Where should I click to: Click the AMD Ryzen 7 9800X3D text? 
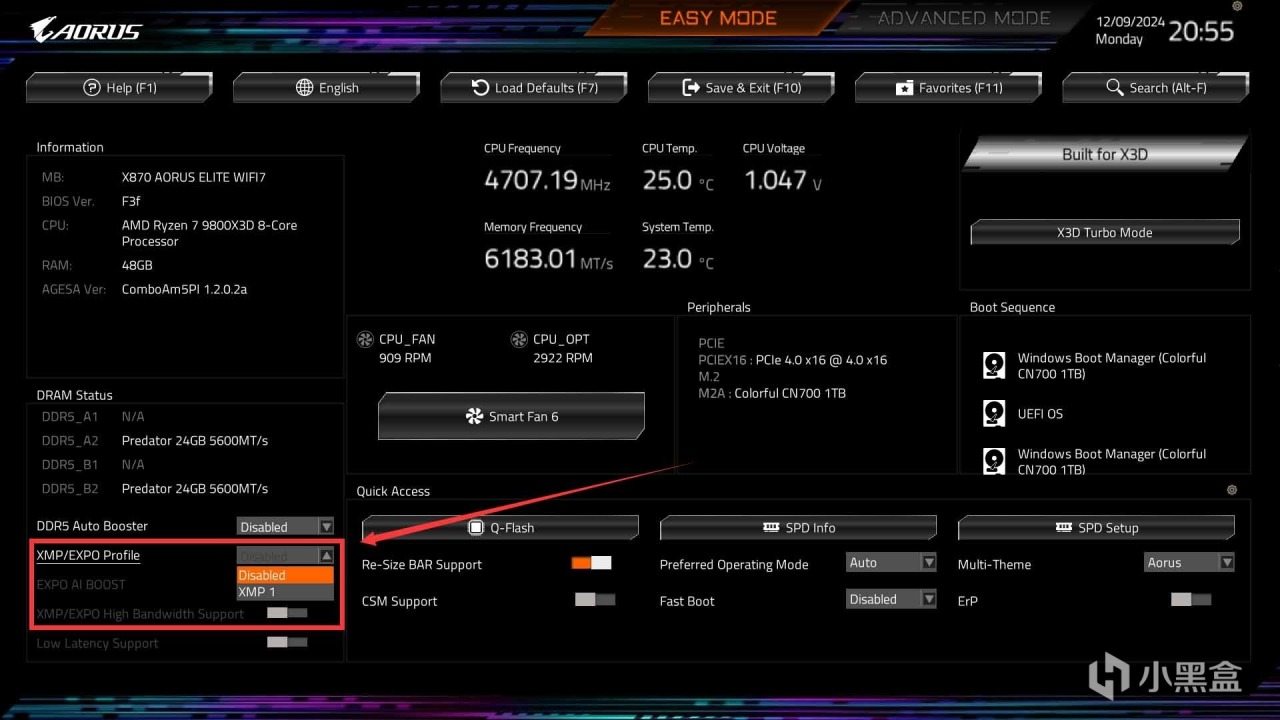pos(210,233)
